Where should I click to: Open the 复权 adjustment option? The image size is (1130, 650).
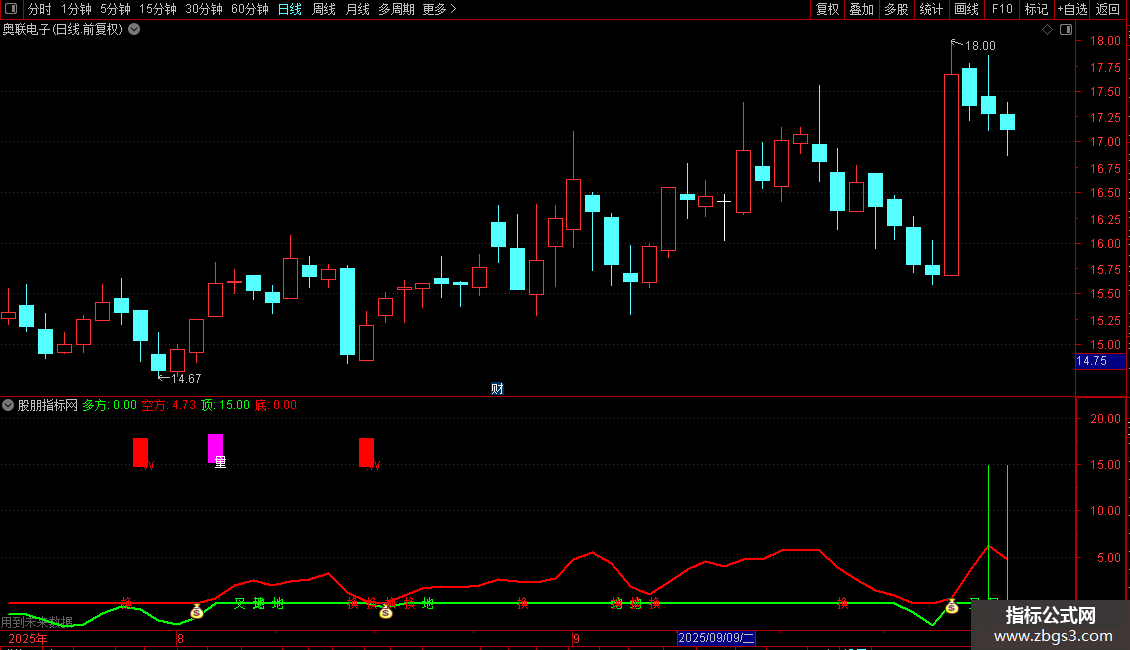point(827,9)
